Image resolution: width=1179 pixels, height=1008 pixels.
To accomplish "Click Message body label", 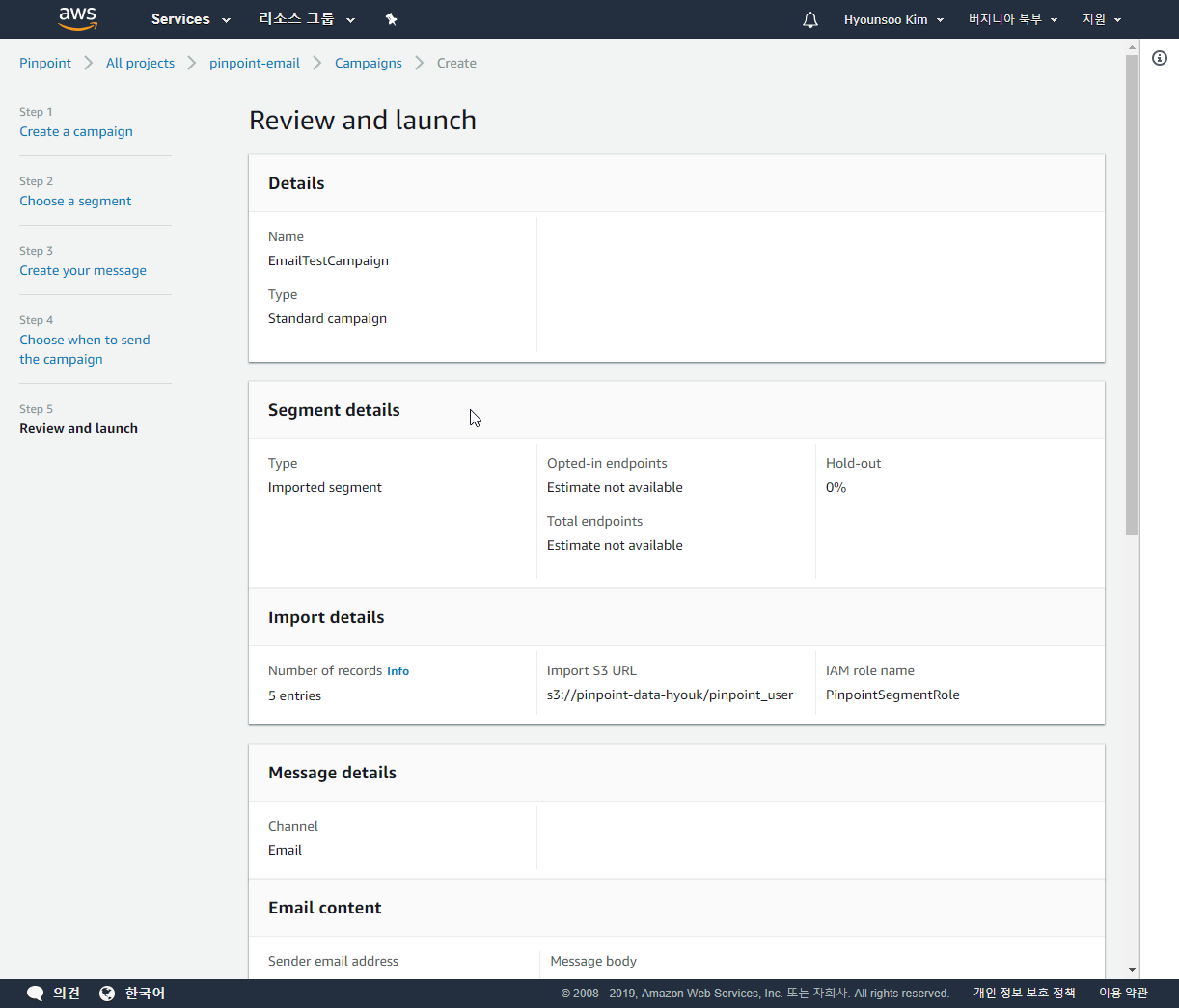I will click(x=593, y=961).
